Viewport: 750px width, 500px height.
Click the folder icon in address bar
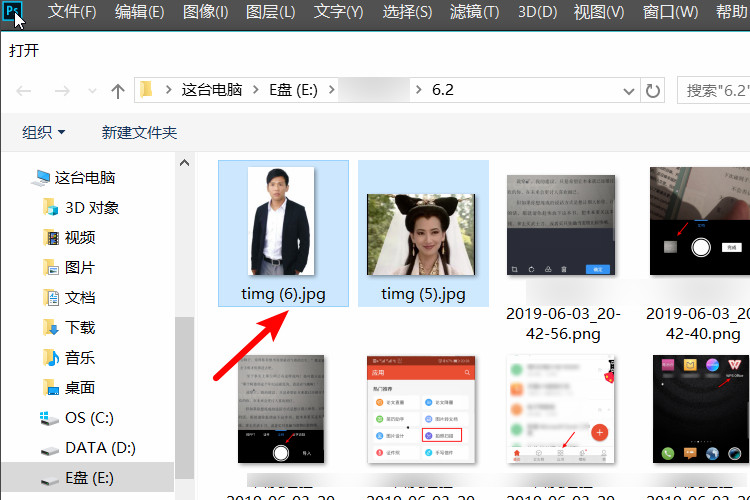146,89
